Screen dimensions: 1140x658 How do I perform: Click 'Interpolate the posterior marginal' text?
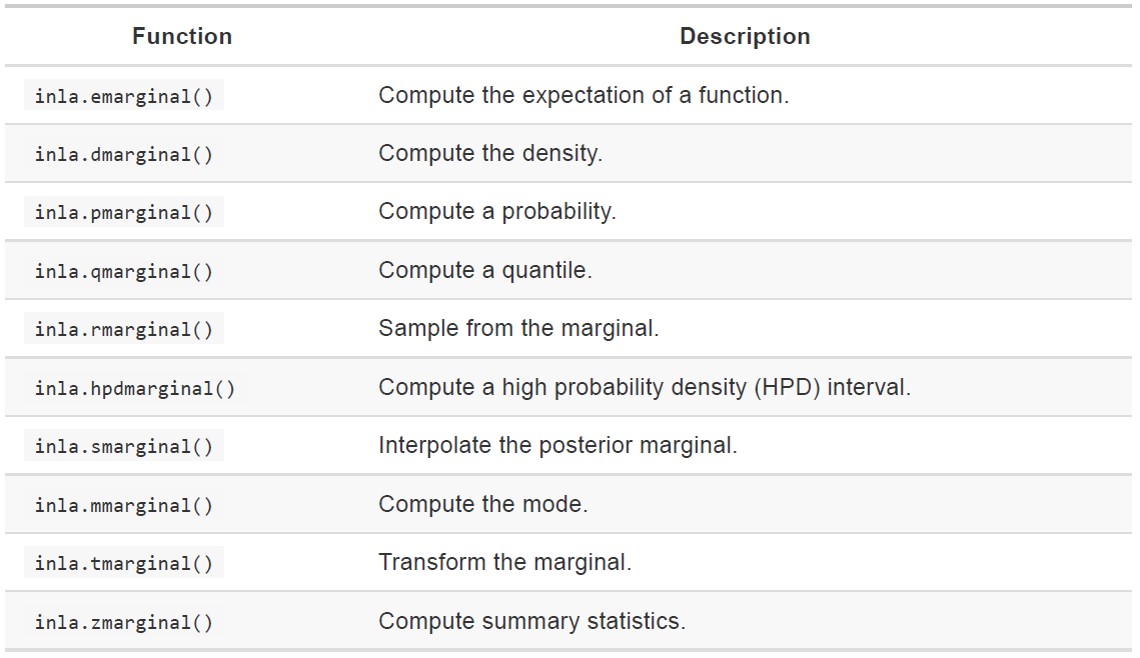[557, 445]
